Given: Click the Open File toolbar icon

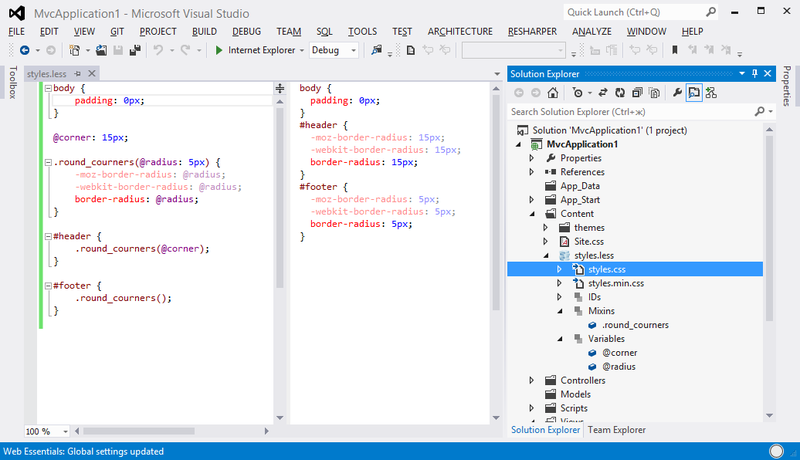Looking at the screenshot, I should click(x=101, y=50).
